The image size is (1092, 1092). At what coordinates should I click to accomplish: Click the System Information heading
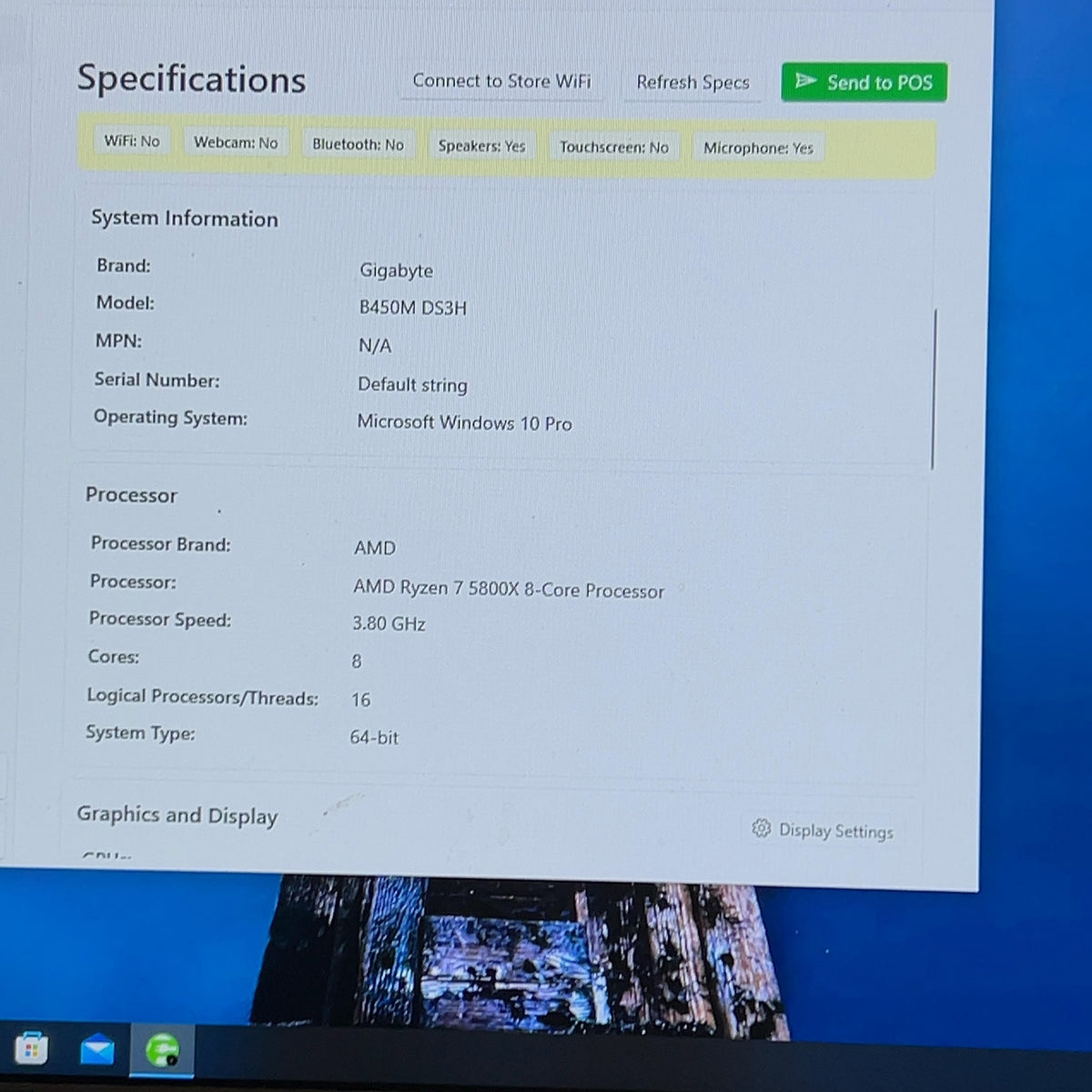point(185,218)
